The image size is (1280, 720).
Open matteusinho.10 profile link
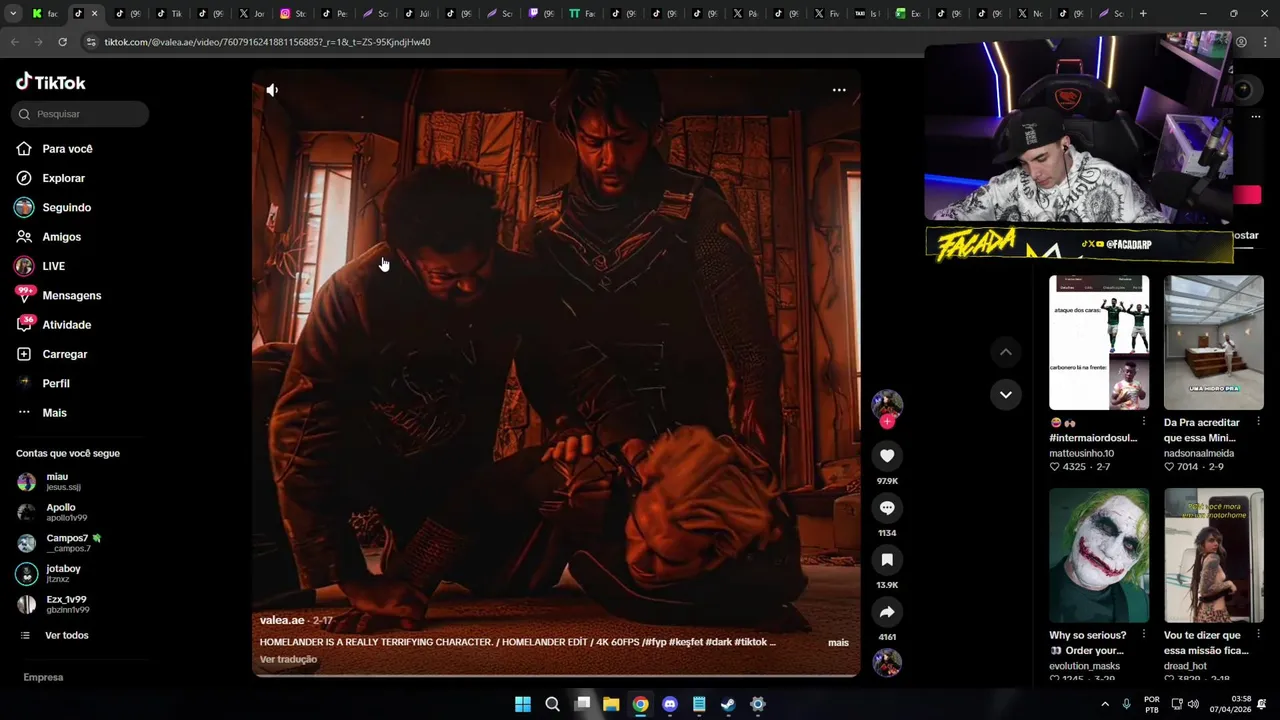click(1081, 453)
